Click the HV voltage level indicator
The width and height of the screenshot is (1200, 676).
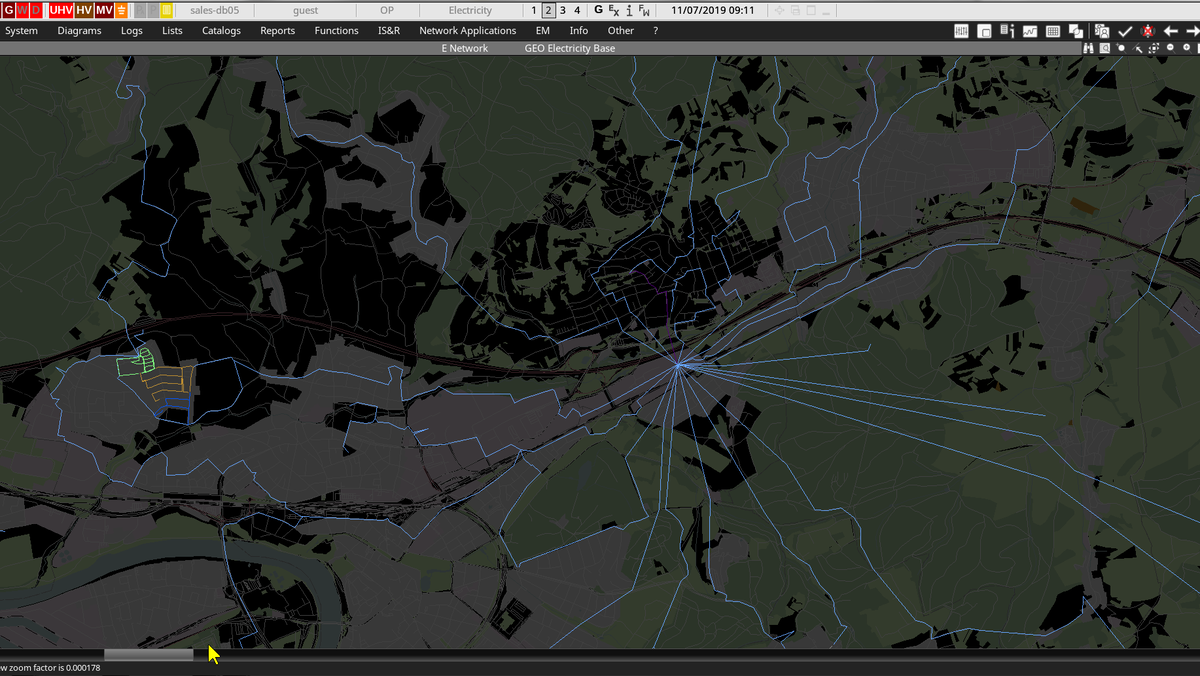point(85,10)
